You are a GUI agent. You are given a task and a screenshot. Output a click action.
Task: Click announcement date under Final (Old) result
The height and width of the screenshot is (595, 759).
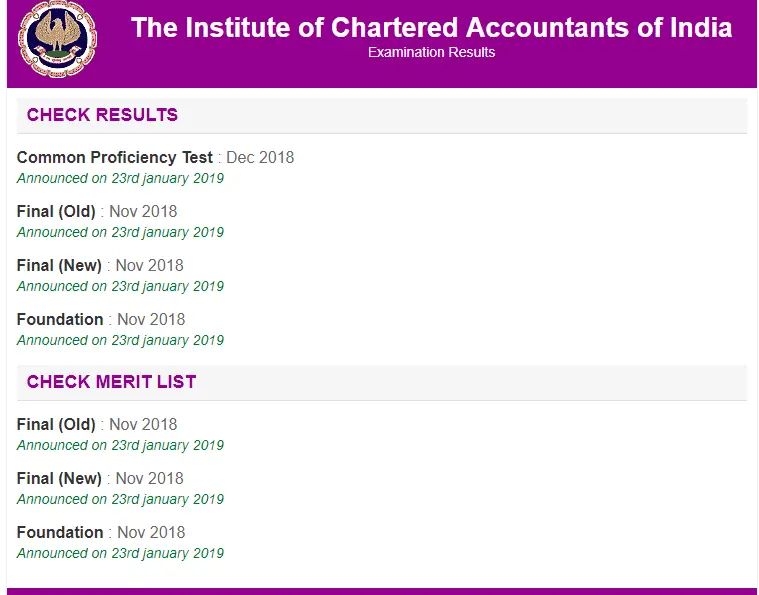pos(120,232)
